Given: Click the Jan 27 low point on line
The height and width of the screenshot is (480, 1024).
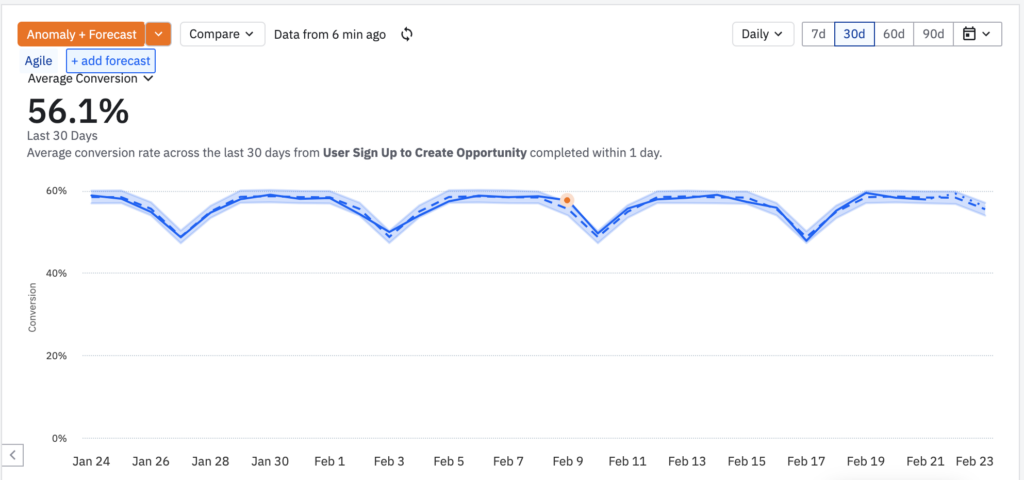Looking at the screenshot, I should click(x=181, y=237).
